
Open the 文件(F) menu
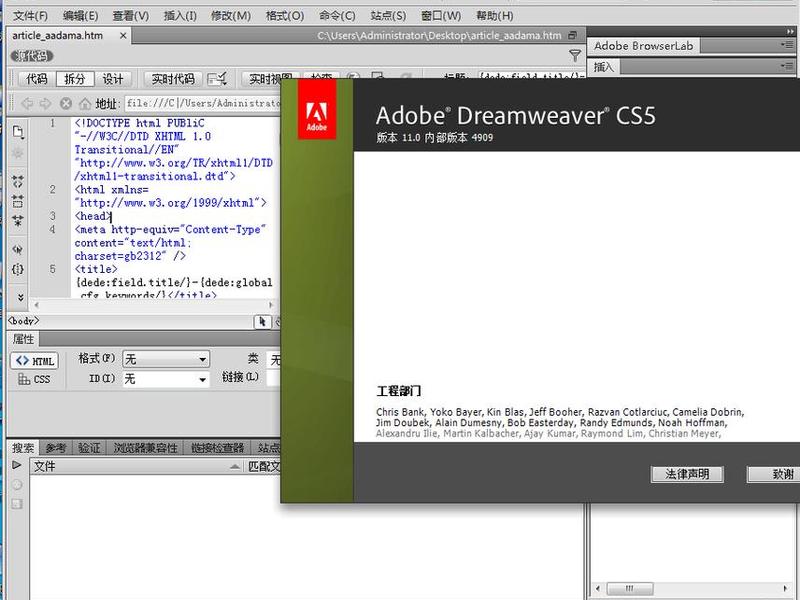30,16
